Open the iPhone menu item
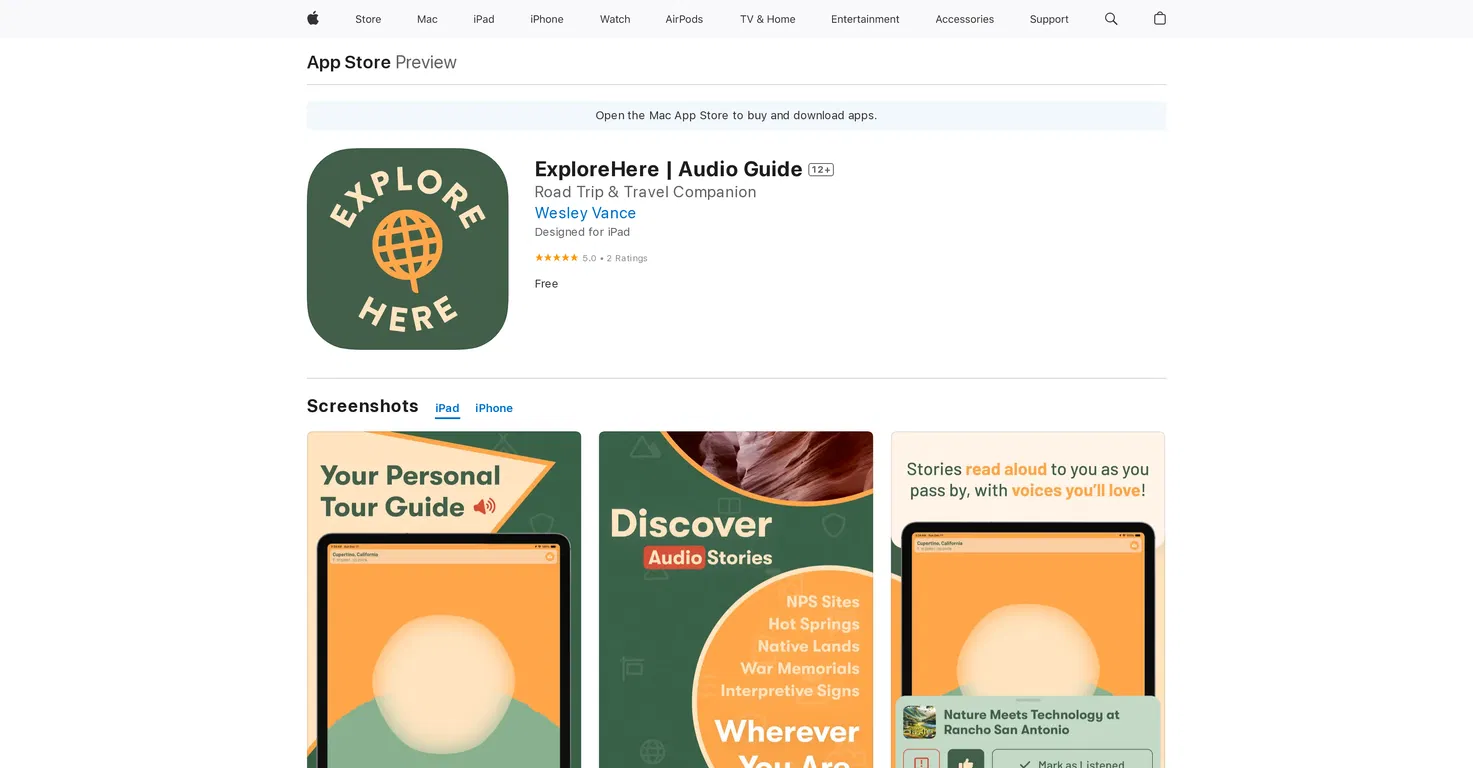 coord(547,19)
